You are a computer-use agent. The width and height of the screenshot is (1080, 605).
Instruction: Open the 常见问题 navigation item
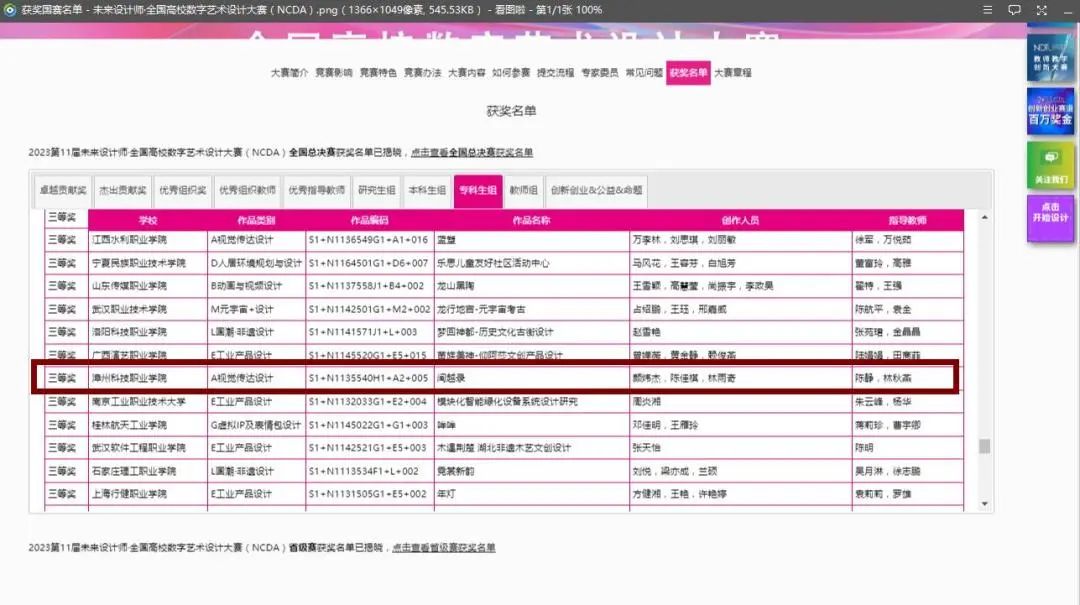[644, 72]
